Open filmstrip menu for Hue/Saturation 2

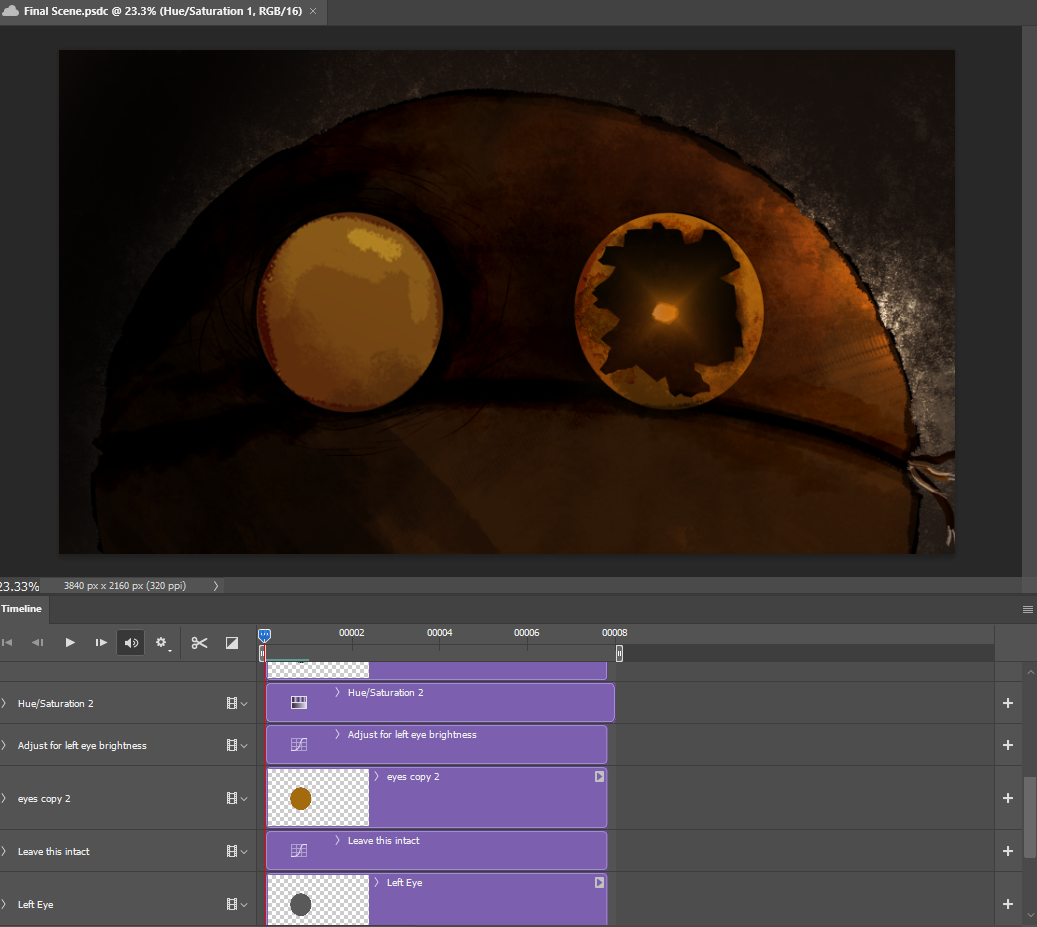pos(236,704)
